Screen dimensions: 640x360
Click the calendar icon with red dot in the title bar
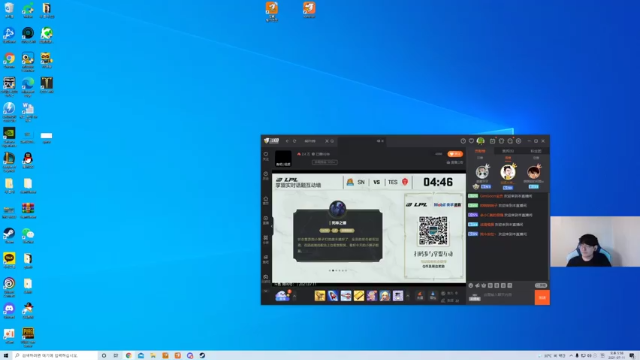point(493,141)
